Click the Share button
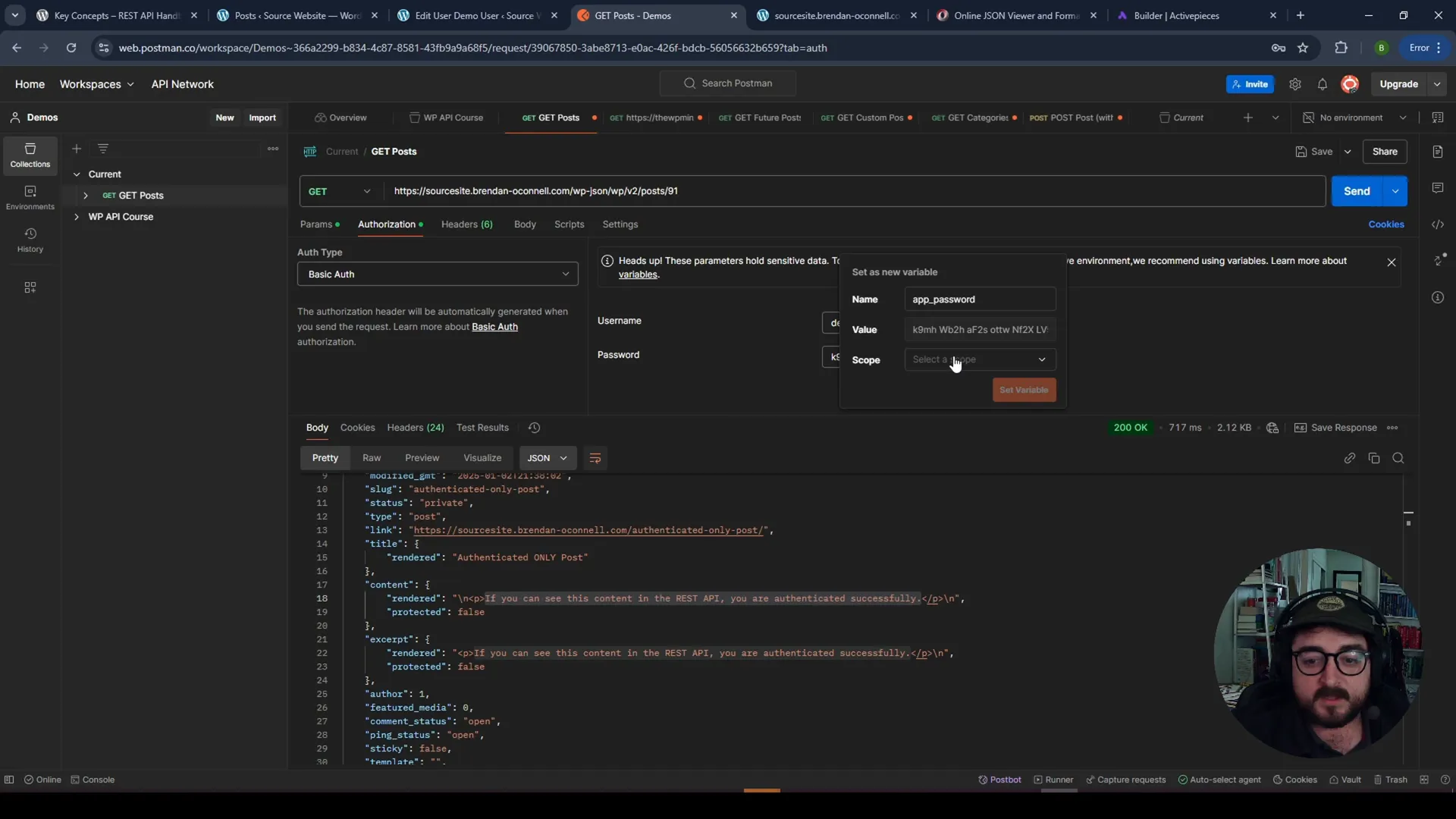1456x819 pixels. tap(1385, 152)
